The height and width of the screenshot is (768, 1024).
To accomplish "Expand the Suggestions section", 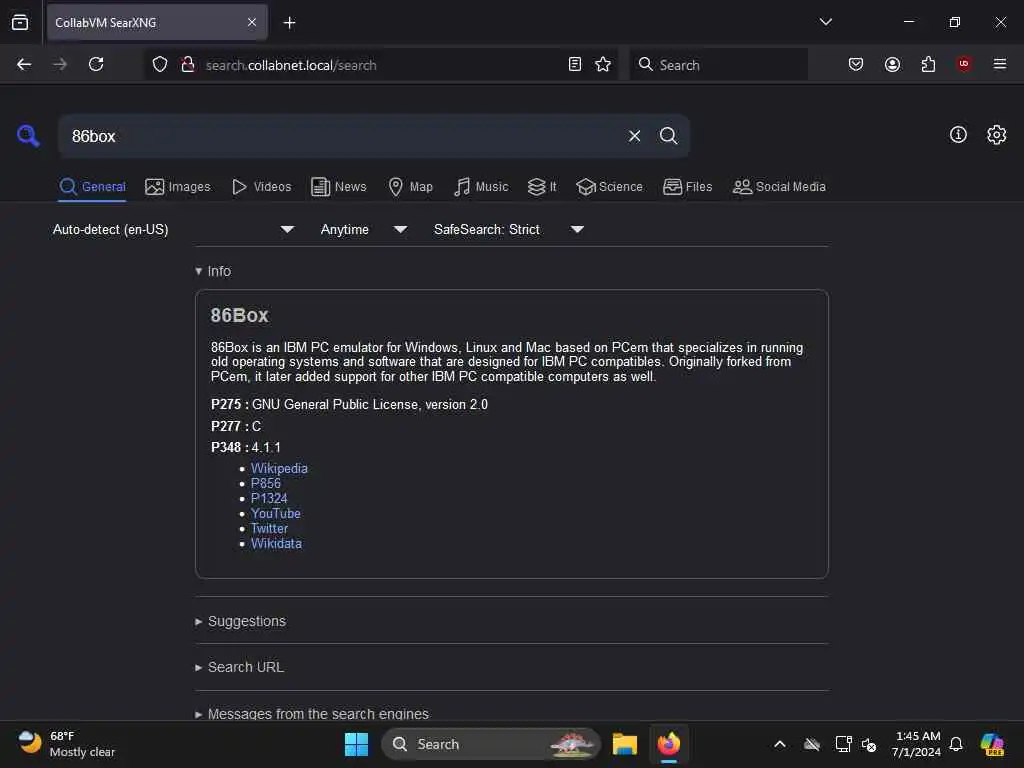I will coord(240,621).
